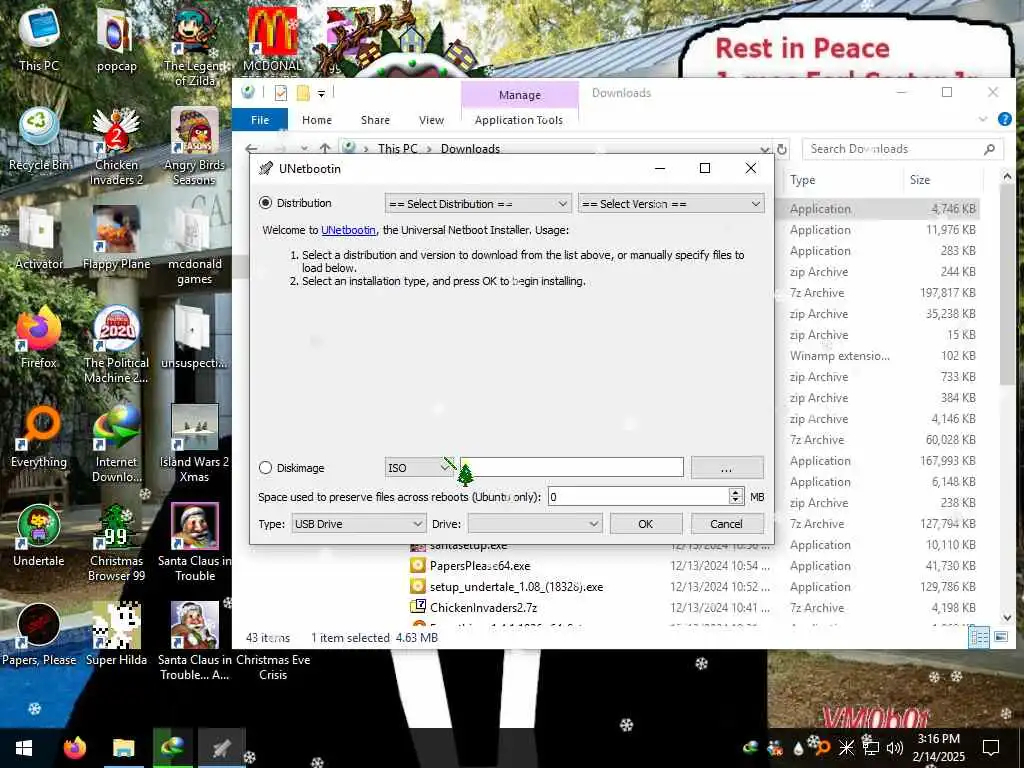Open Internet Download Manager desktop shortcut
Screen dimensions: 1024x768
tap(116, 443)
